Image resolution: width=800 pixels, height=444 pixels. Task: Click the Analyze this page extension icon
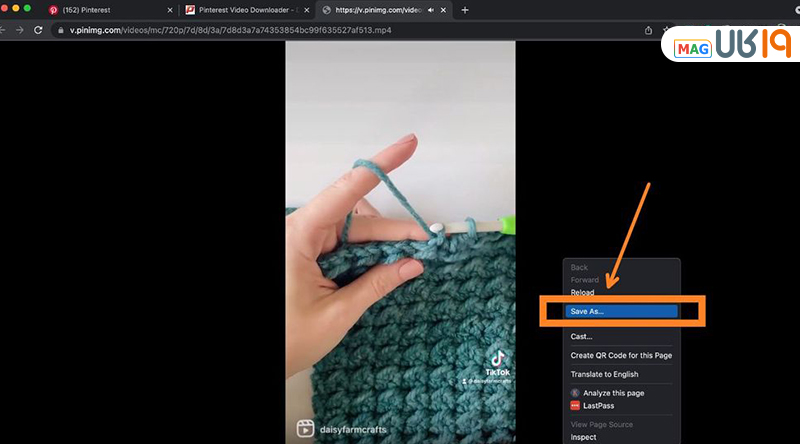[x=575, y=393]
